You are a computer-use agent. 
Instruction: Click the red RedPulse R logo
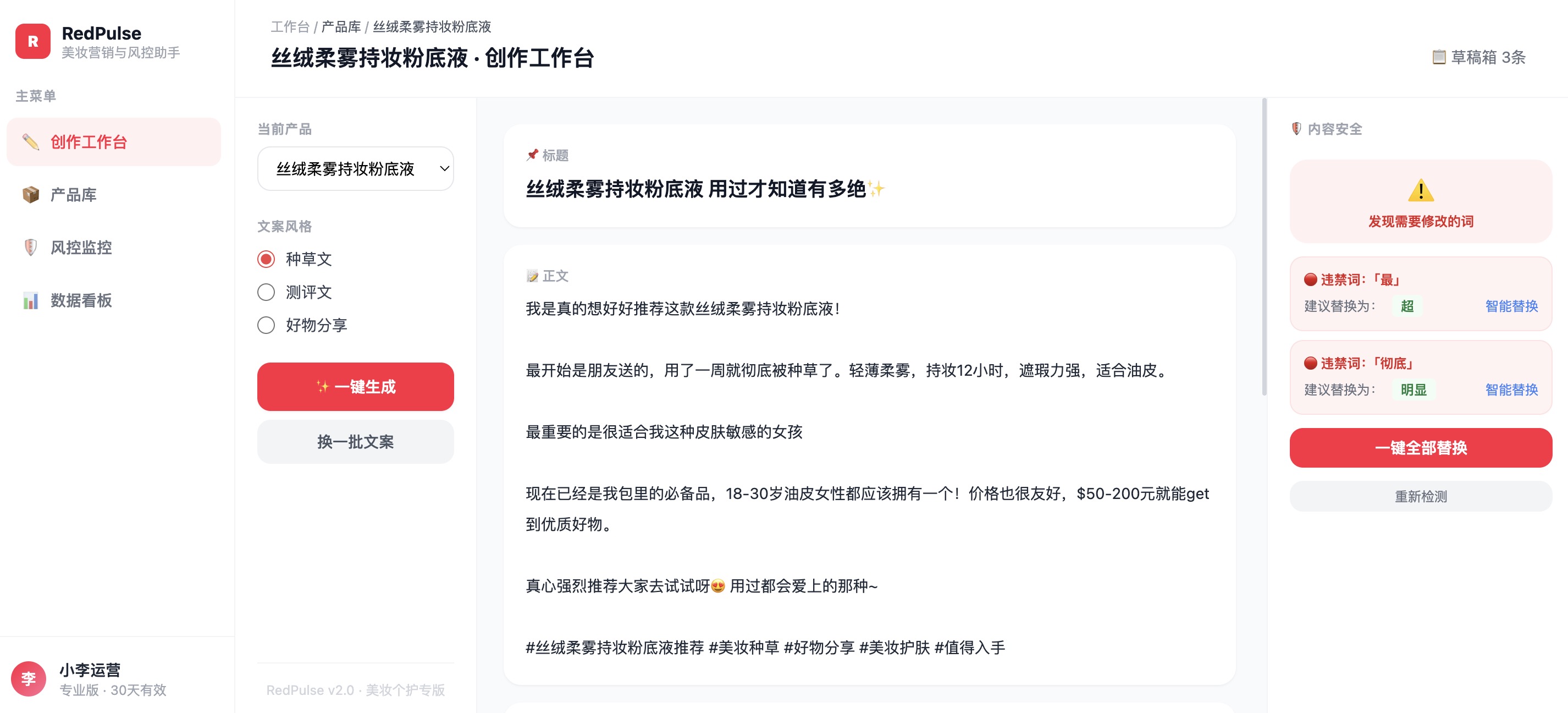(33, 41)
